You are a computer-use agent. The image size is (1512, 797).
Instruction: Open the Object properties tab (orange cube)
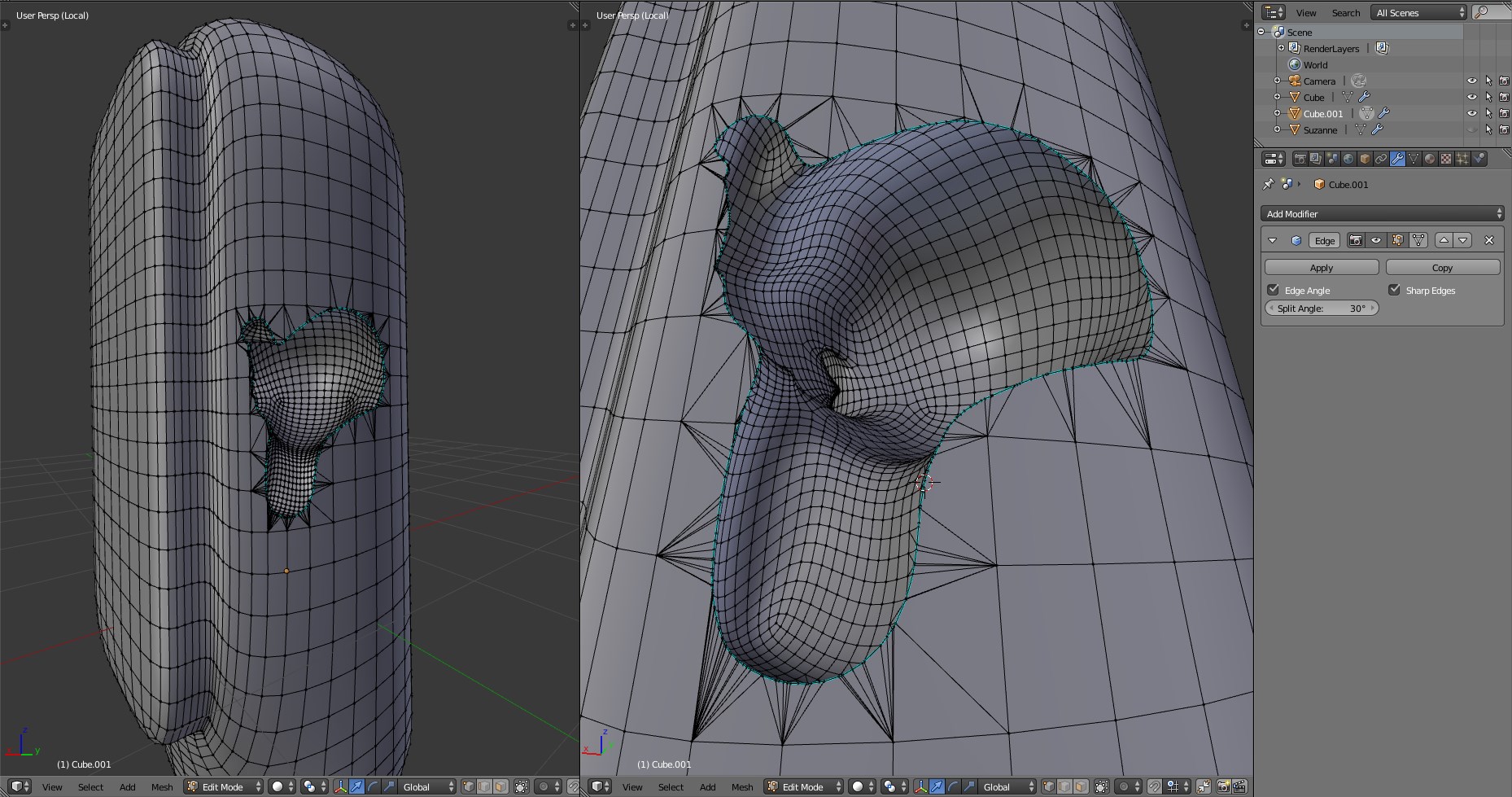pos(1365,159)
